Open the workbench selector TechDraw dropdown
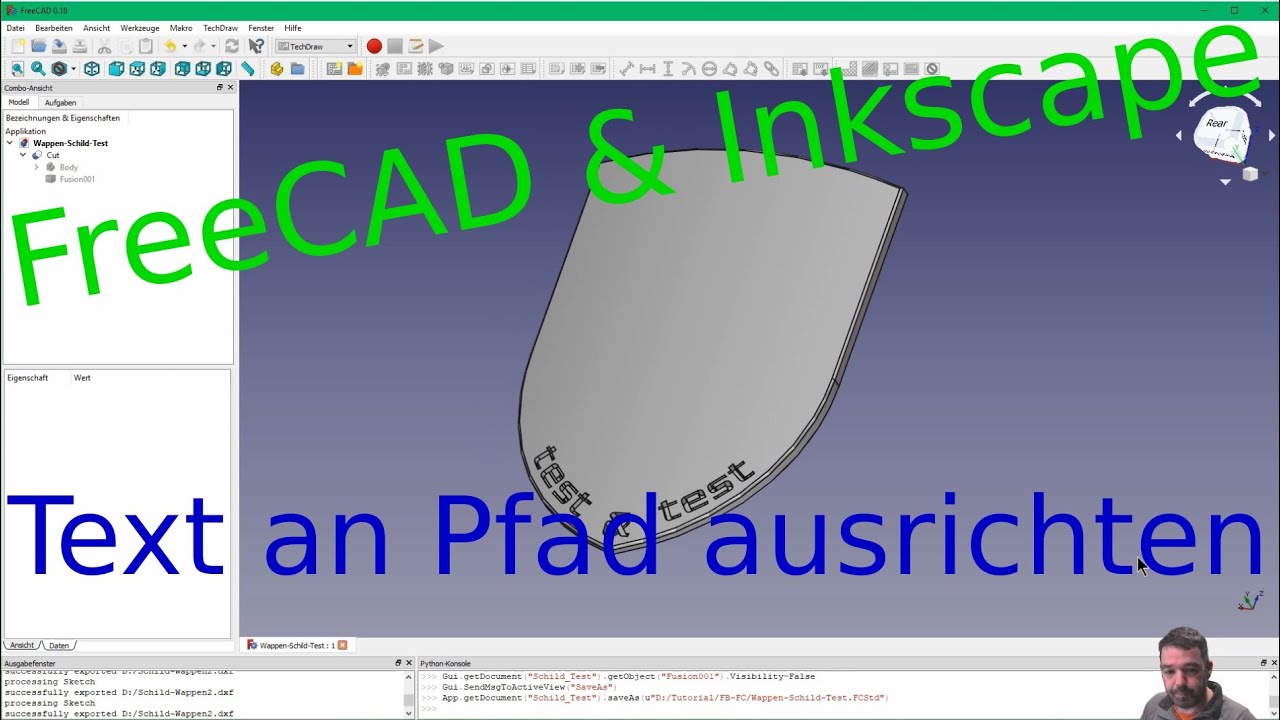This screenshot has width=1280, height=720. pyautogui.click(x=316, y=46)
